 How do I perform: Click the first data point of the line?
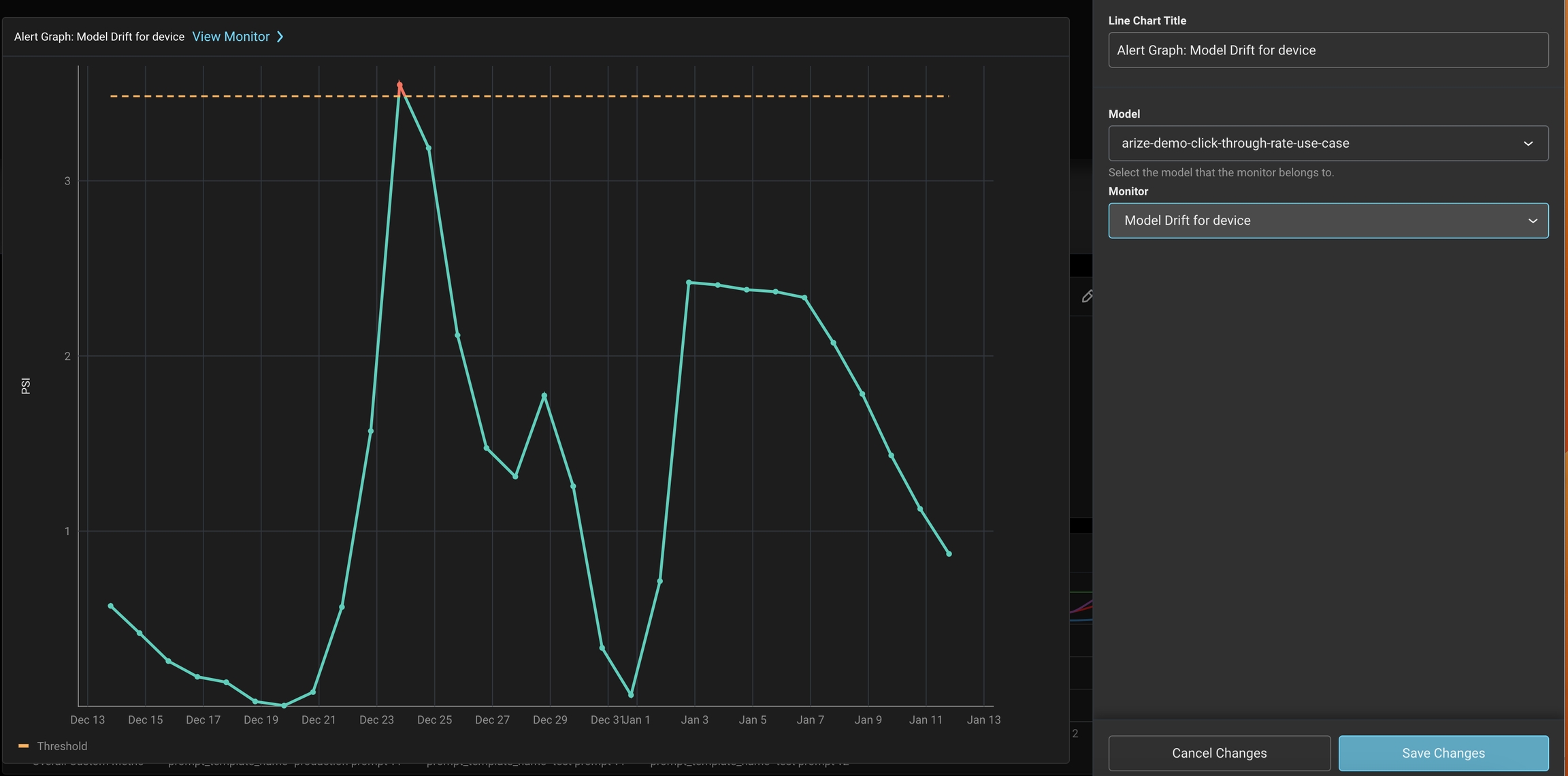111,606
